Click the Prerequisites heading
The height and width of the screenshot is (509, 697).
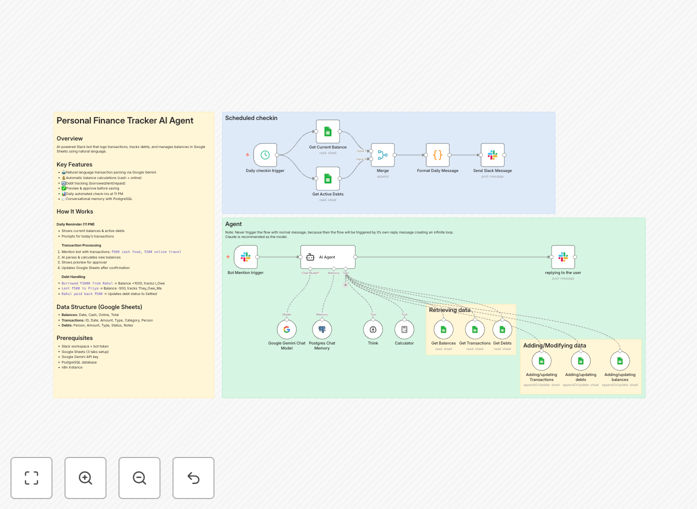[75, 338]
